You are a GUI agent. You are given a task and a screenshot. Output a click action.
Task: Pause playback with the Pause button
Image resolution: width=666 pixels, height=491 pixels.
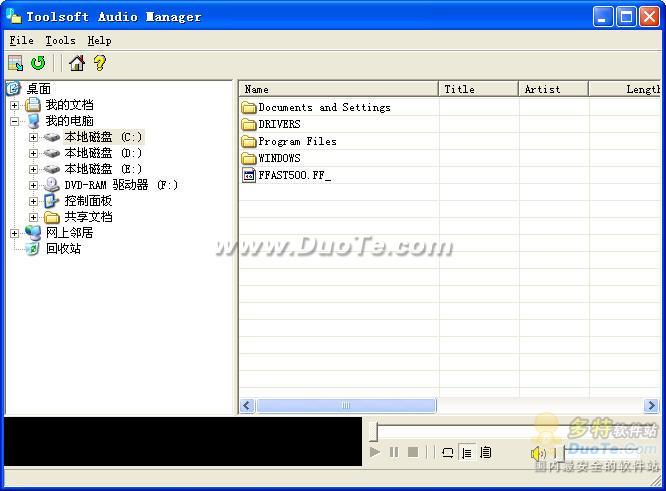[x=394, y=452]
